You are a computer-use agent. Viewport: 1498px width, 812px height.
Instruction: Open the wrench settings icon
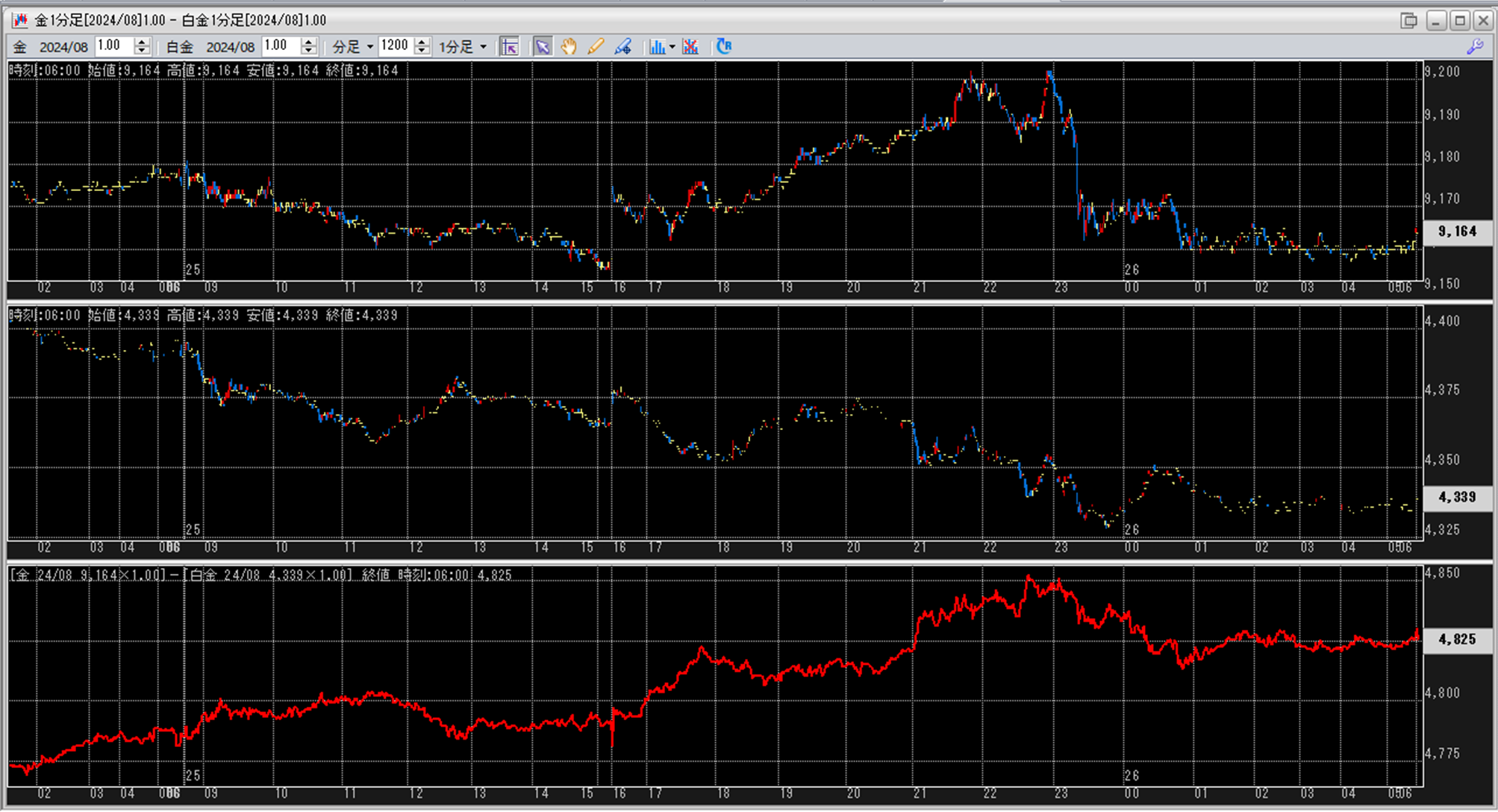1475,47
